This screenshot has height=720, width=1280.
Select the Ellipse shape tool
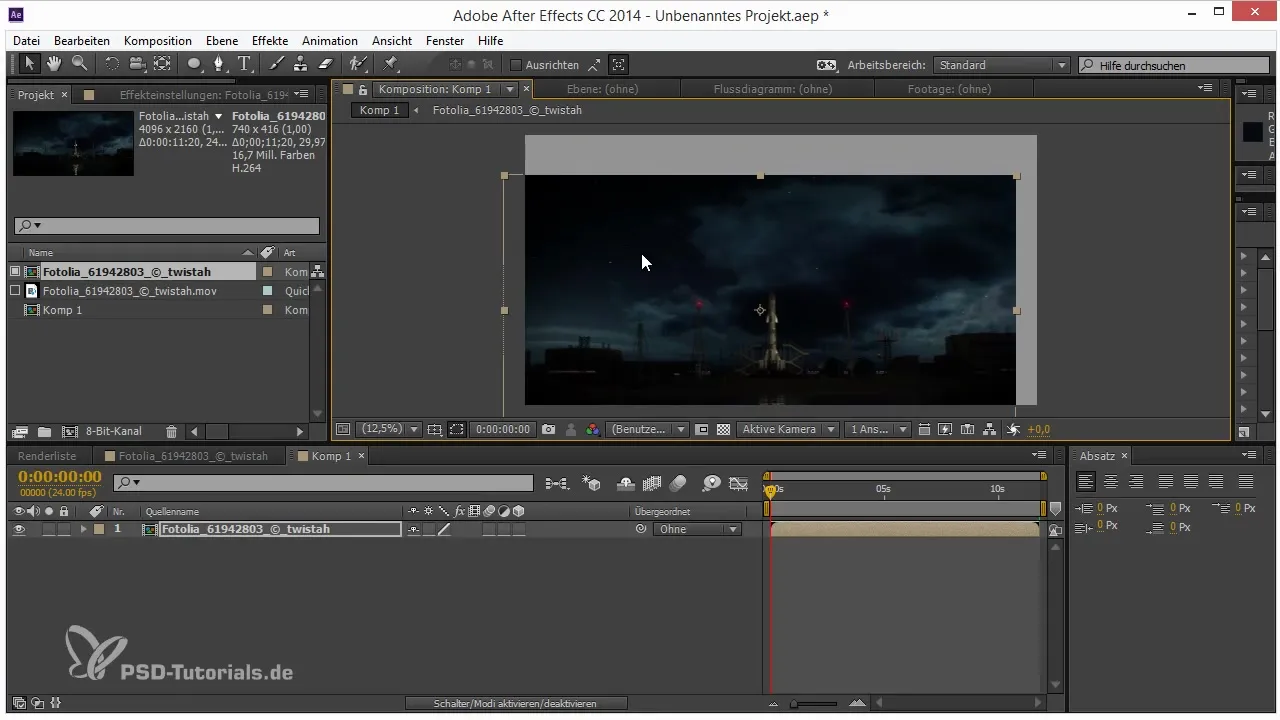click(x=194, y=64)
